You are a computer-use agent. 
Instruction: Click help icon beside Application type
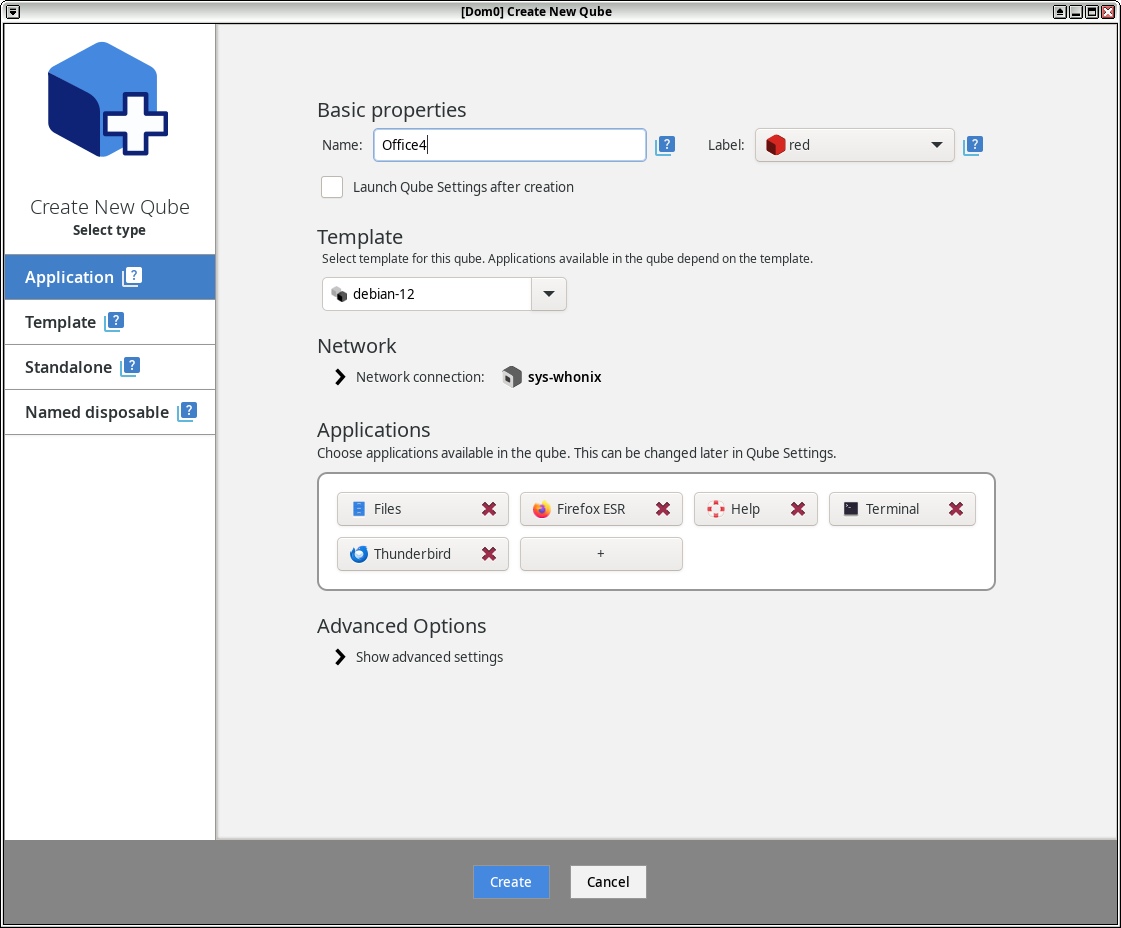coord(132,277)
